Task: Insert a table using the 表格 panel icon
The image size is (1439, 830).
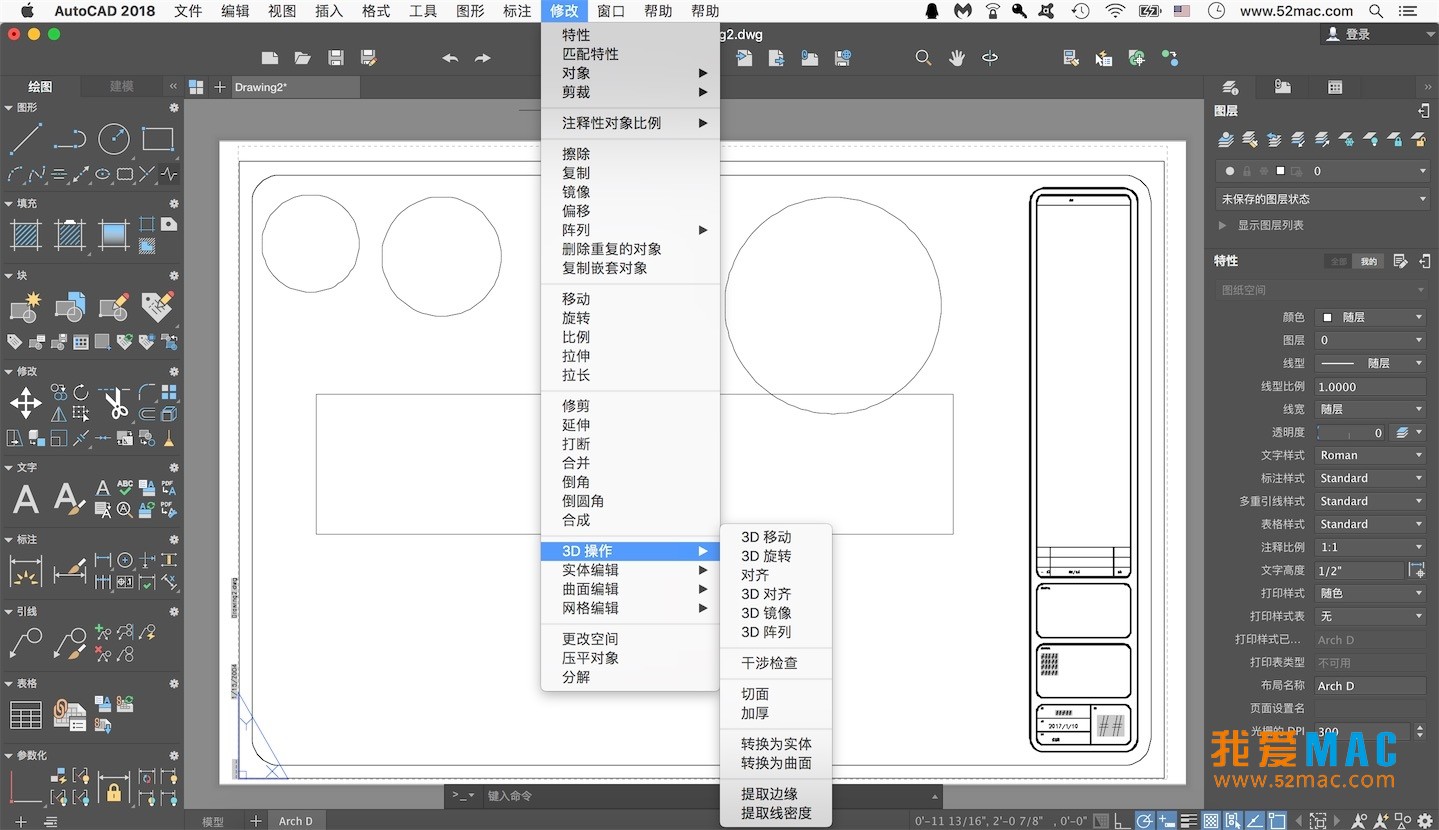Action: 25,714
